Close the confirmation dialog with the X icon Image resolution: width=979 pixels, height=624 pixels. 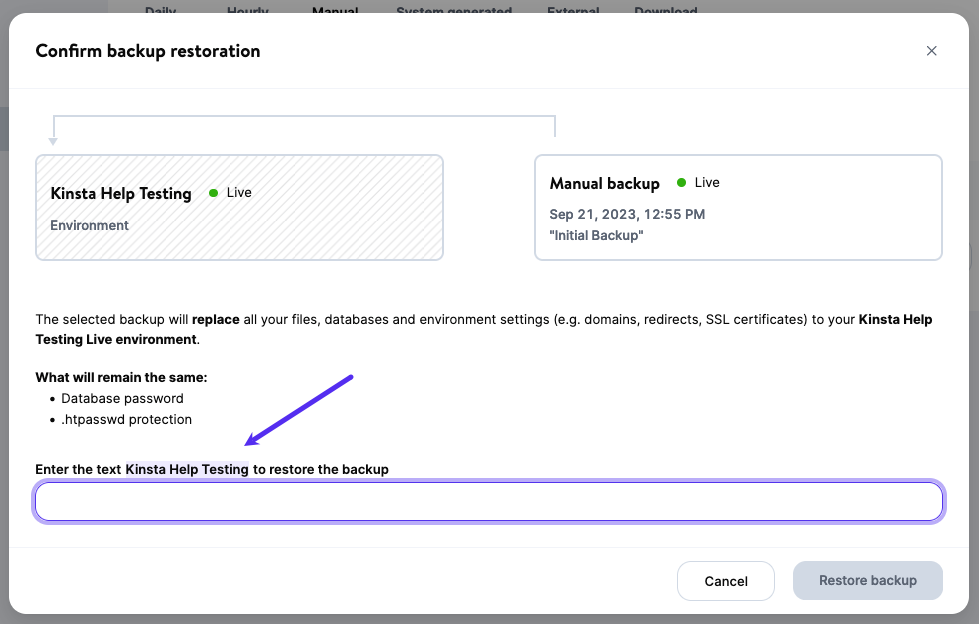[x=931, y=50]
